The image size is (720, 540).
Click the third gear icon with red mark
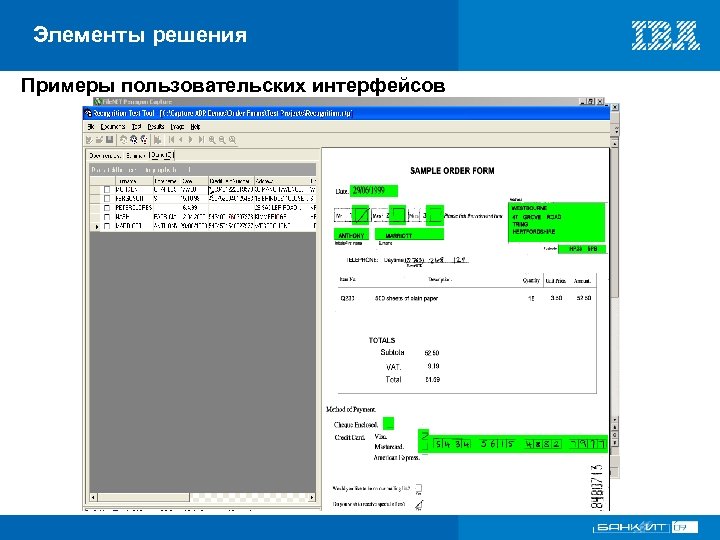pyautogui.click(x=144, y=140)
